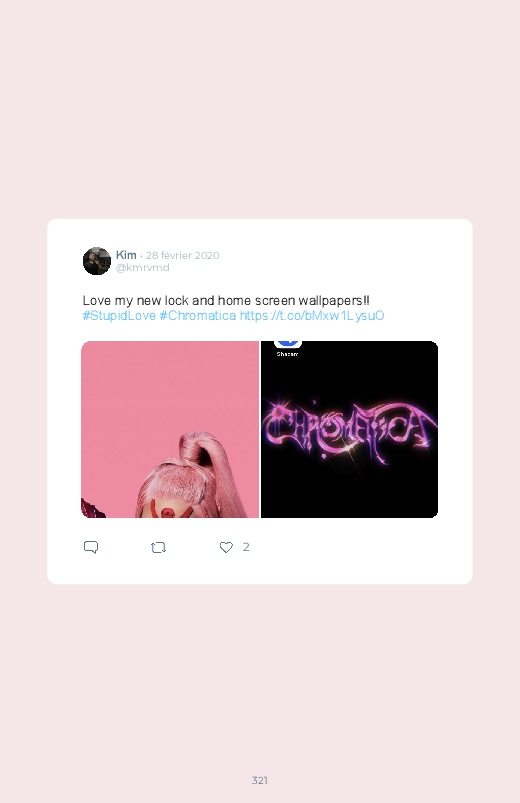This screenshot has width=520, height=803.
Task: Open the #Chromatica hashtag
Action: point(198,315)
